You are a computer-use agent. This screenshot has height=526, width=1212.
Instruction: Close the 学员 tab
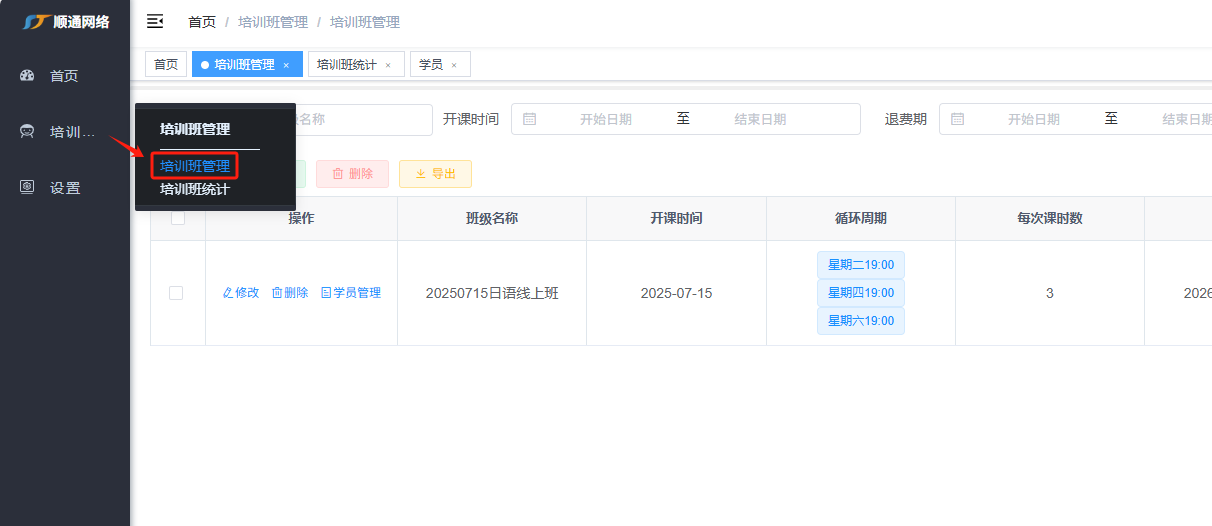point(454,65)
